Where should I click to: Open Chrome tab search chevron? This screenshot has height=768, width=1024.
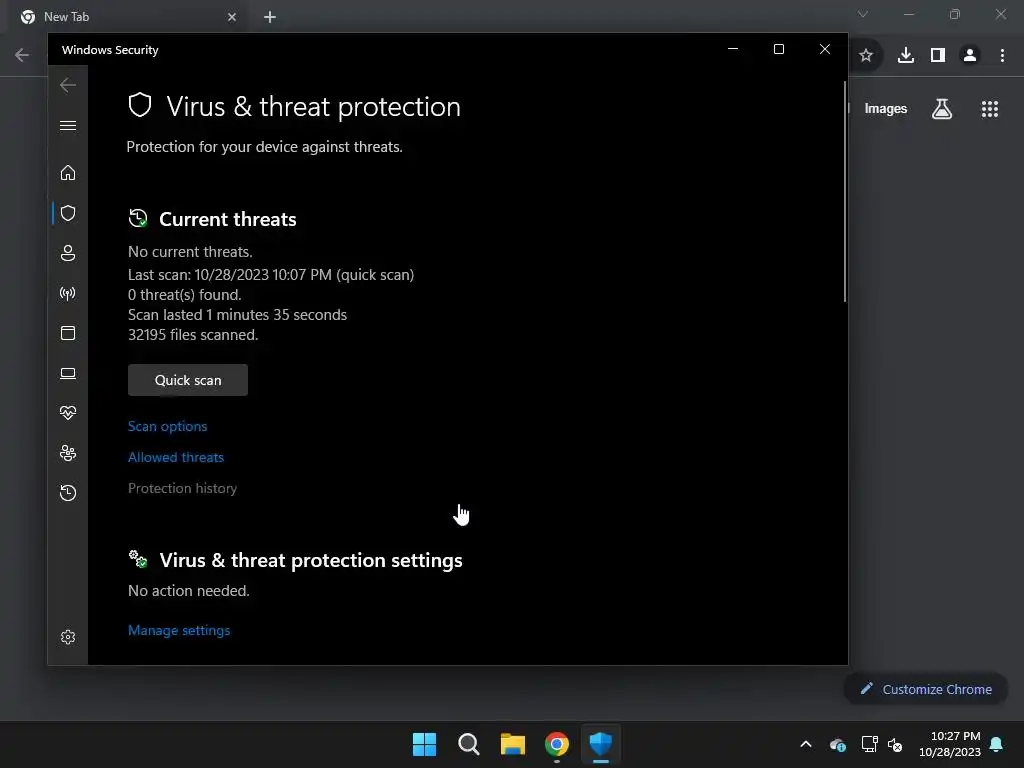[x=863, y=14]
